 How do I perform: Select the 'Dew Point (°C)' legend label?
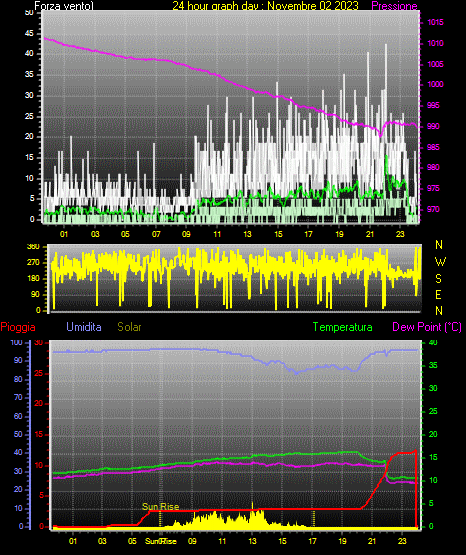(x=427, y=327)
